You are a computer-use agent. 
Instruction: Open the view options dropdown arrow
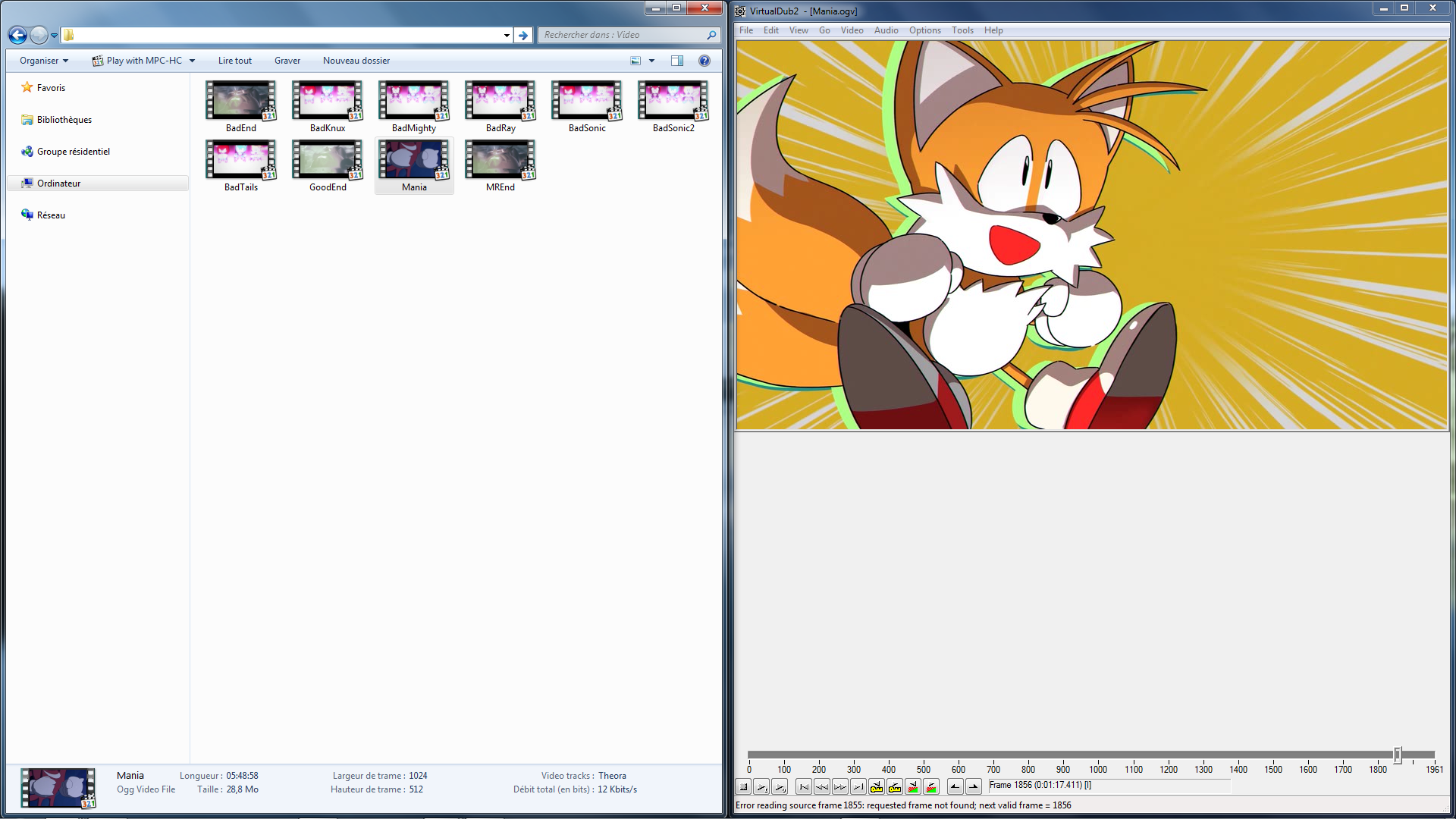coord(651,61)
